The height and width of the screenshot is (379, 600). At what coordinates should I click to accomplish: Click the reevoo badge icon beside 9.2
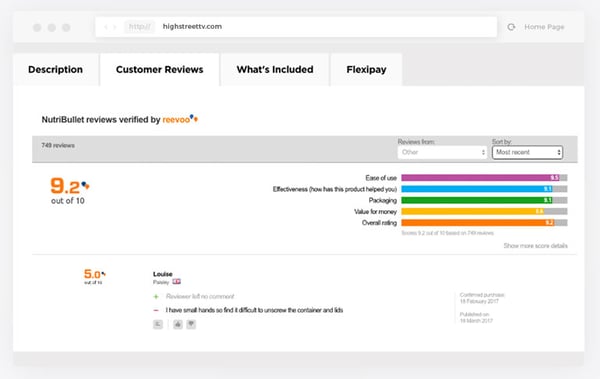tap(85, 186)
